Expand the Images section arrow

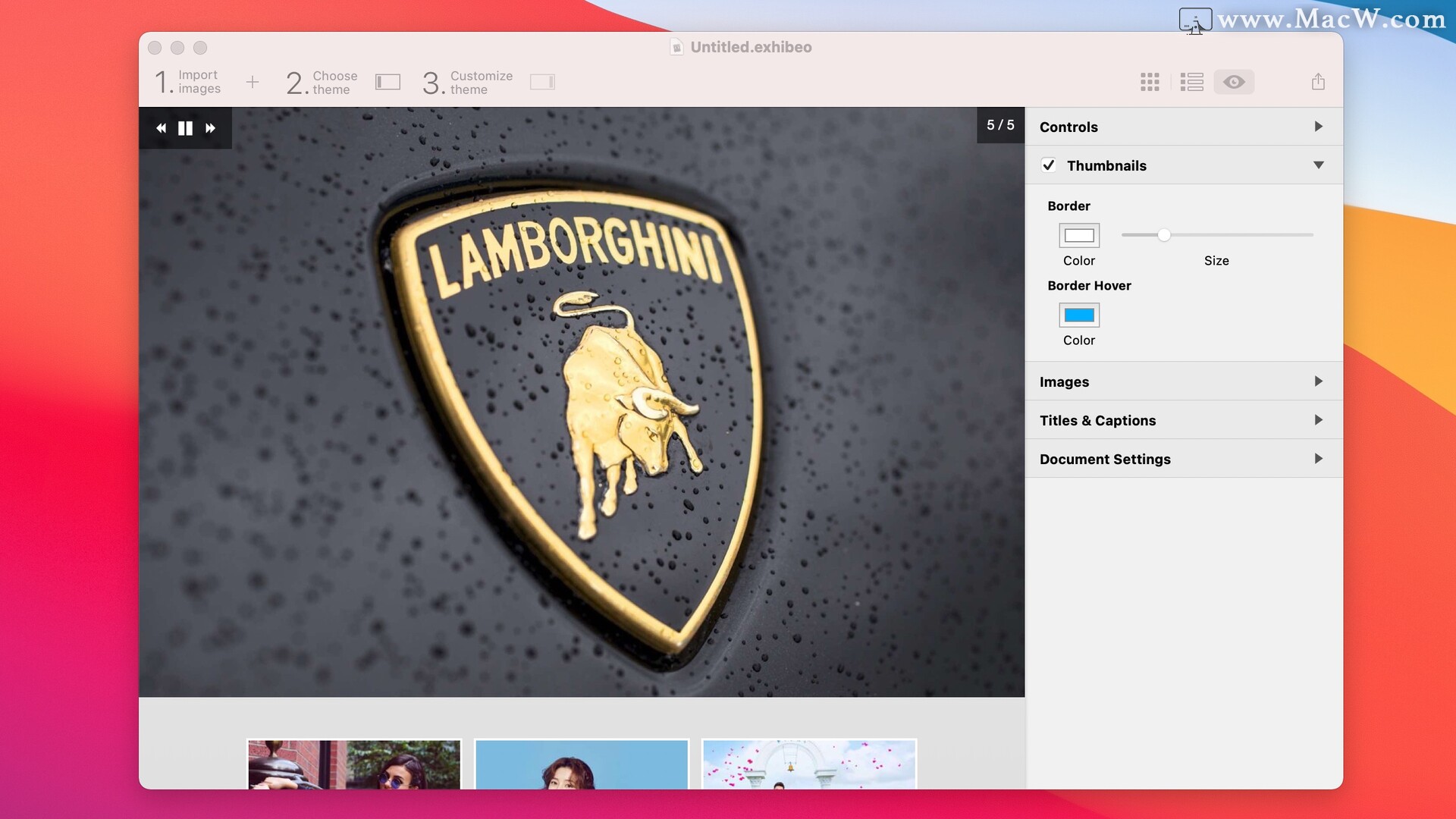(x=1319, y=381)
